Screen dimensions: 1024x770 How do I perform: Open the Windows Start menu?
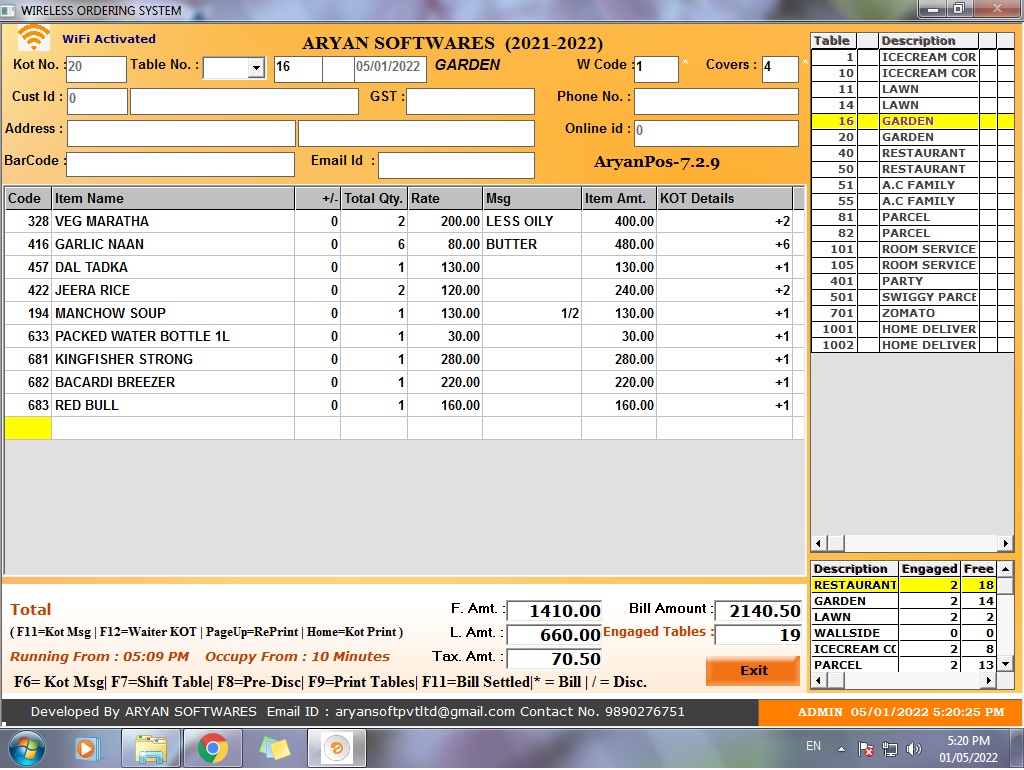pos(26,748)
